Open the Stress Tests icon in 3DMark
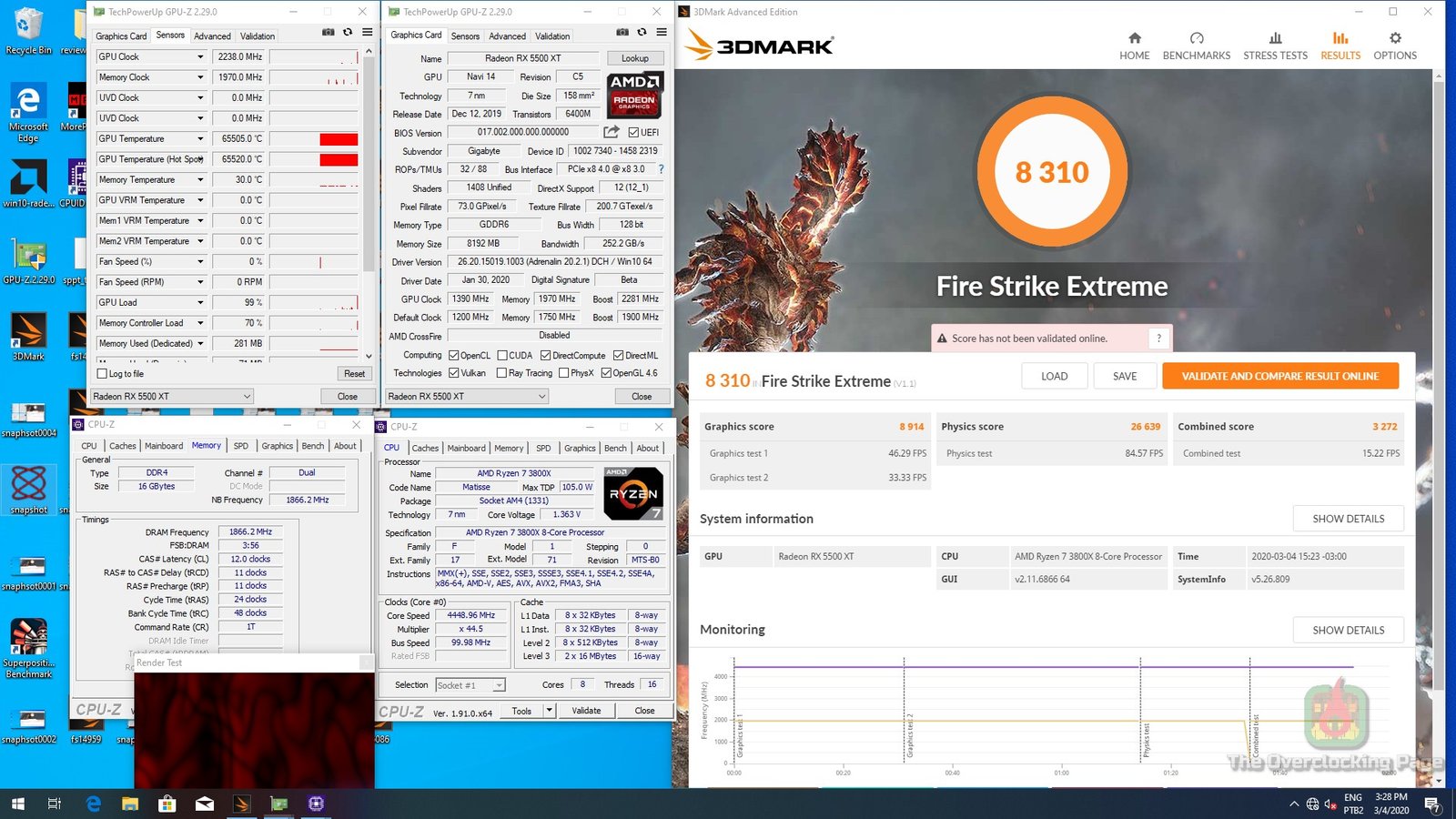Viewport: 1456px width, 819px height. [1275, 45]
